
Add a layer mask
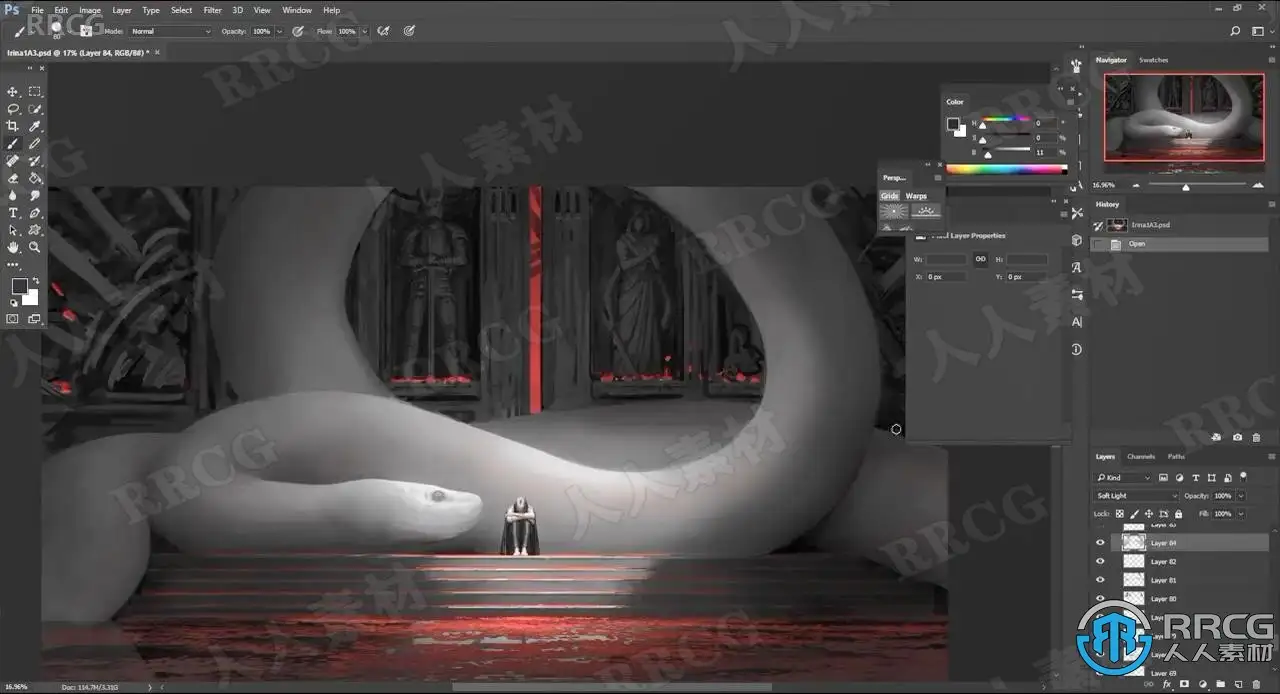pyautogui.click(x=1185, y=686)
